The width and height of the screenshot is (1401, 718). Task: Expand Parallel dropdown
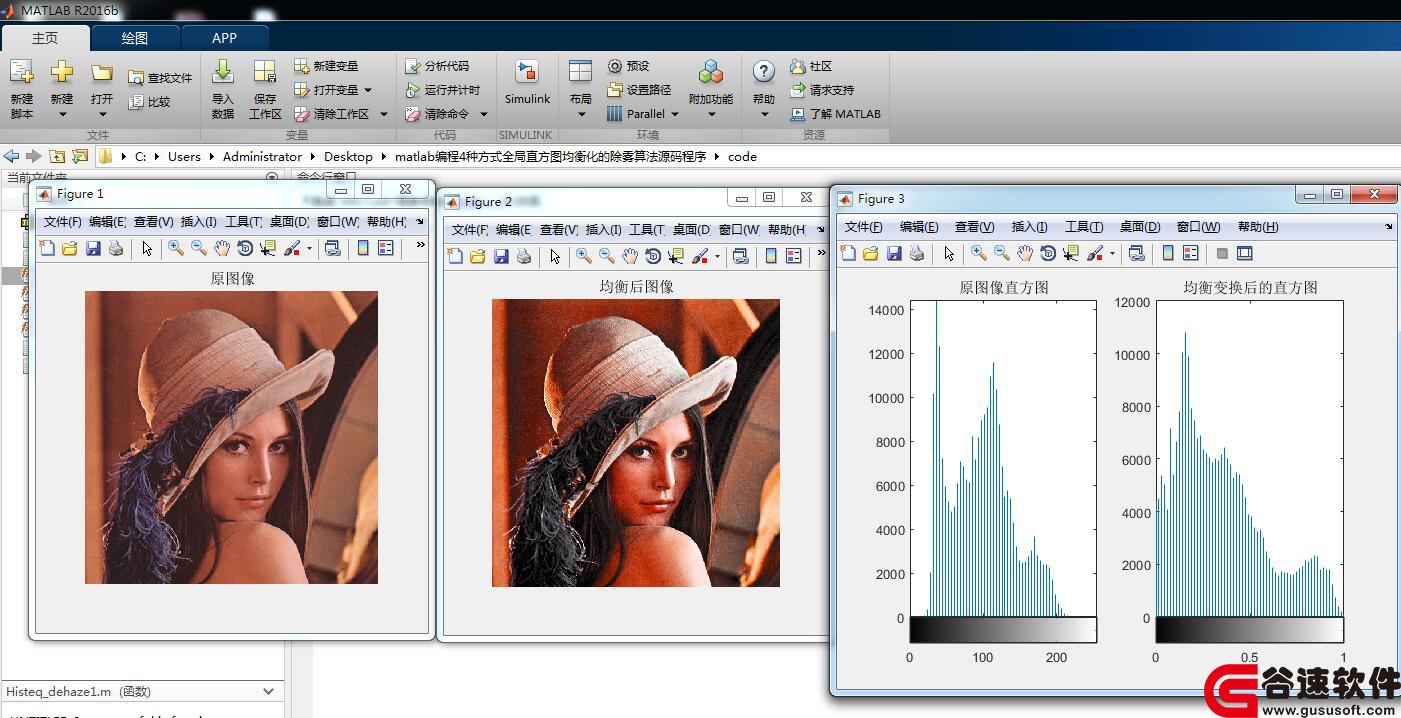[x=675, y=114]
